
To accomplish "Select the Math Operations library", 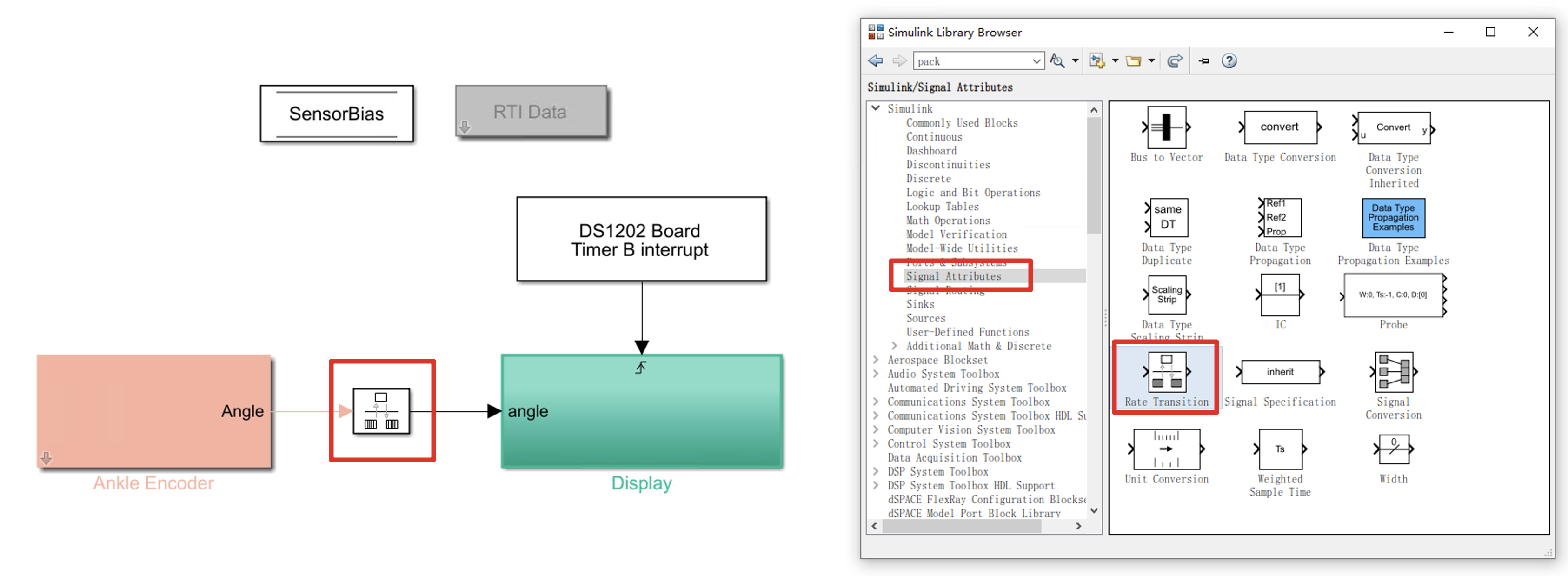I will point(948,221).
